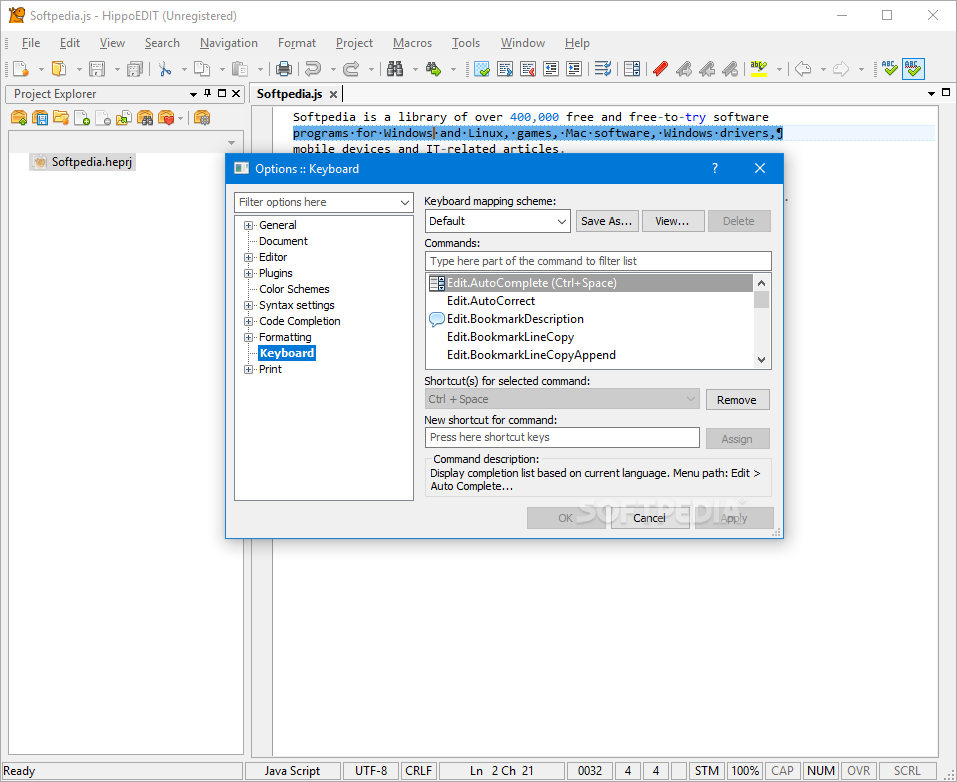Click the dialog help question mark button
The height and width of the screenshot is (782, 957).
pos(715,168)
